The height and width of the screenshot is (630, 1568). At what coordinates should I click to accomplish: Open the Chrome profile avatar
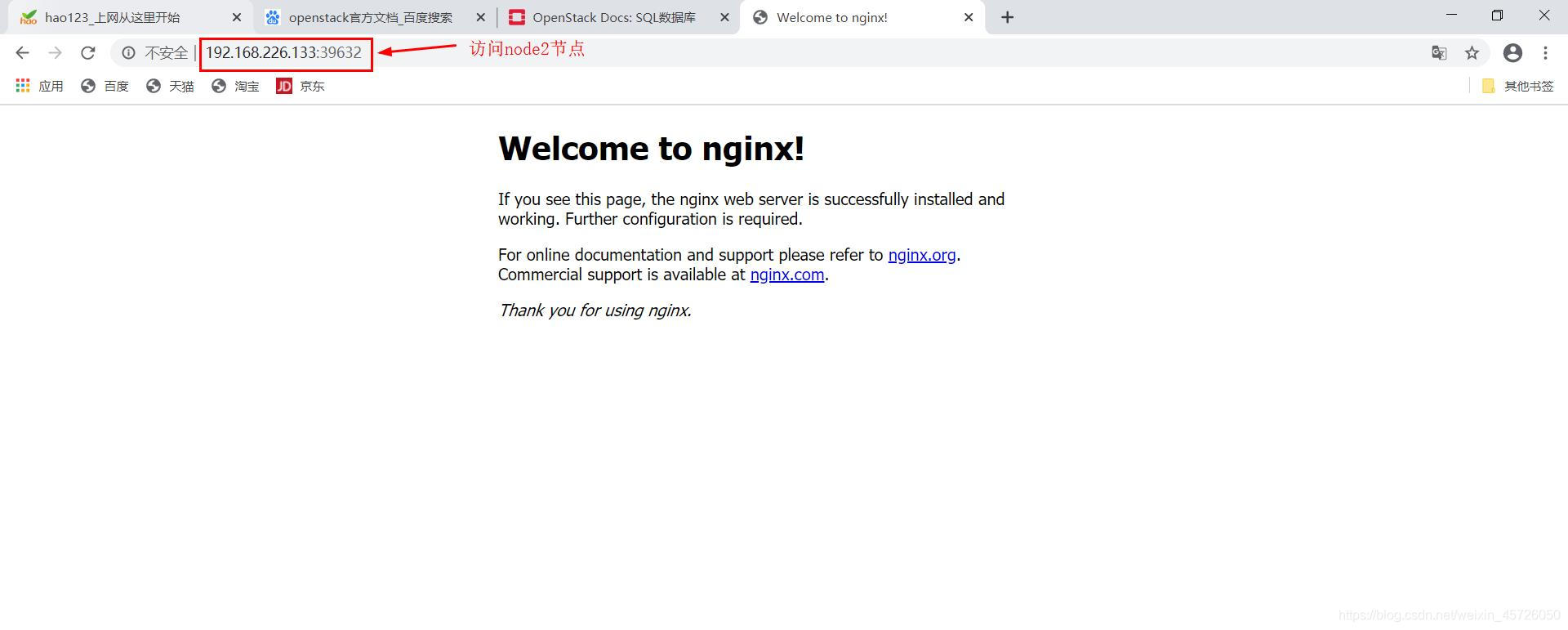tap(1512, 53)
